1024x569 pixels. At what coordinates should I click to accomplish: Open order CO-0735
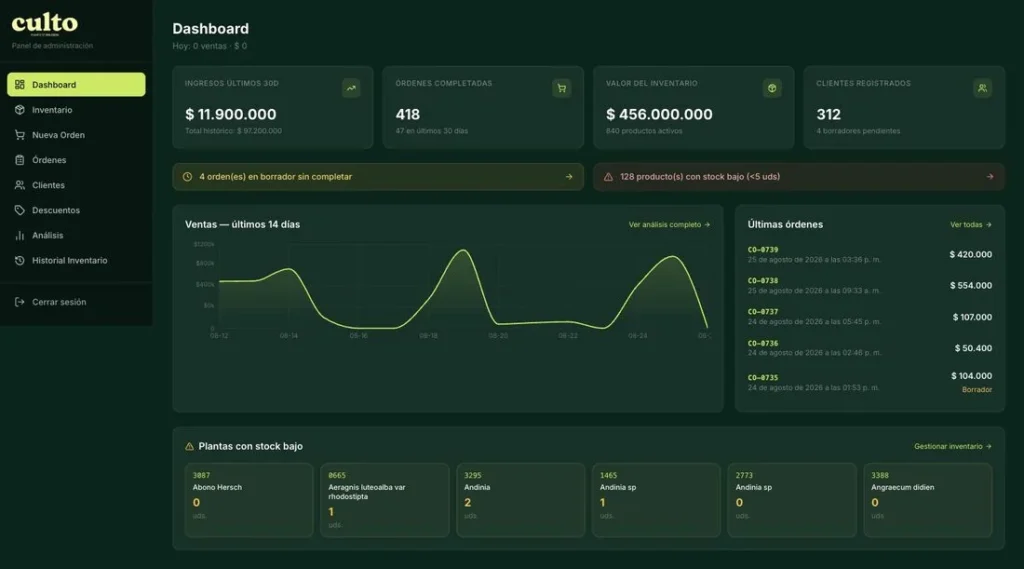pos(869,383)
